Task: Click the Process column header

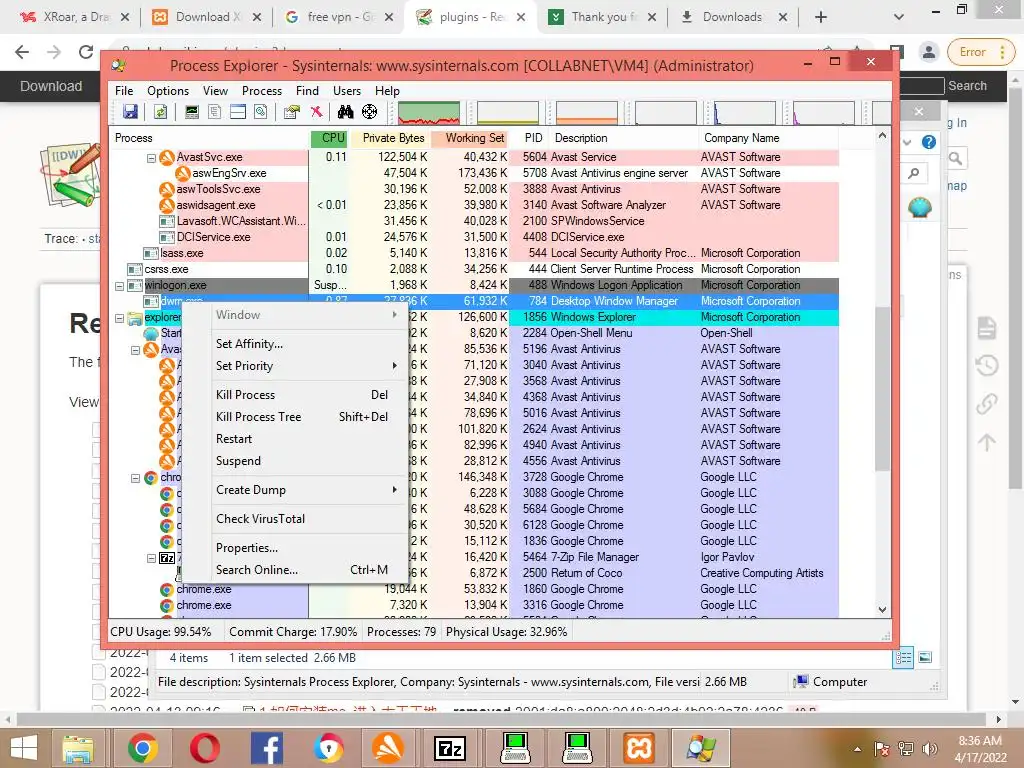Action: [x=209, y=138]
